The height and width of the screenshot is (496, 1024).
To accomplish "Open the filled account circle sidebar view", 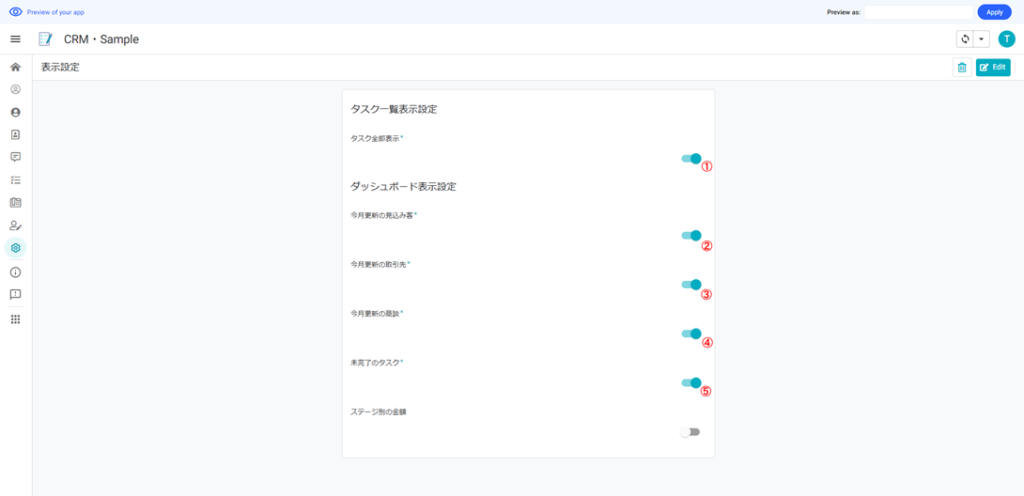I will pos(16,112).
